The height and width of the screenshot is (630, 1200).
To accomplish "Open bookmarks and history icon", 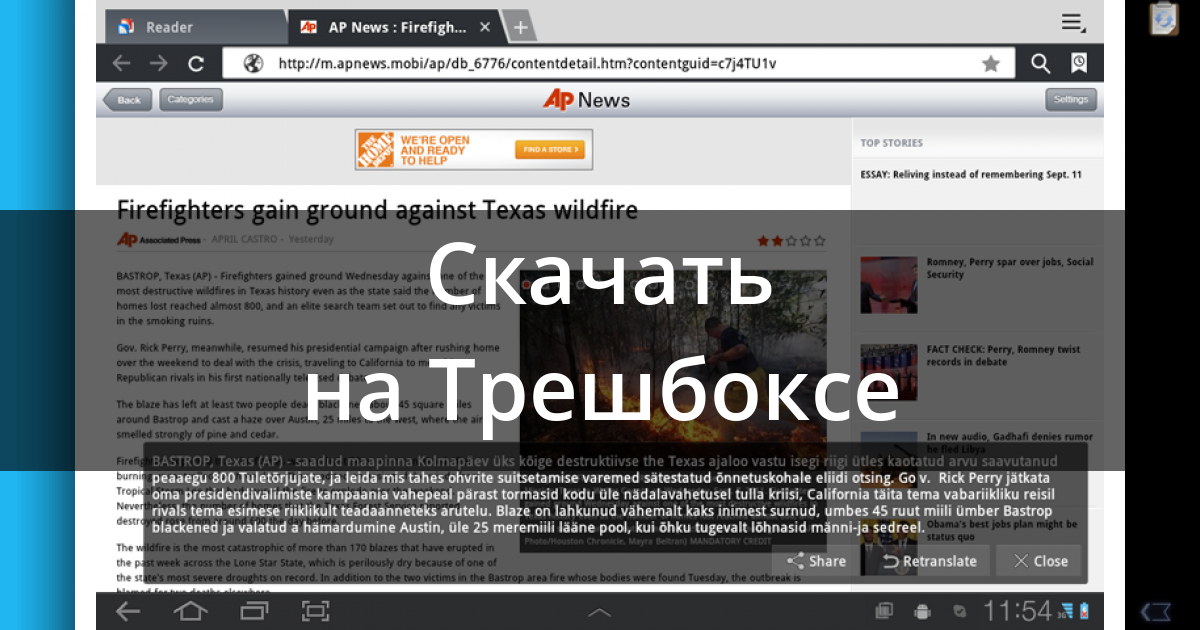I will (x=1079, y=64).
